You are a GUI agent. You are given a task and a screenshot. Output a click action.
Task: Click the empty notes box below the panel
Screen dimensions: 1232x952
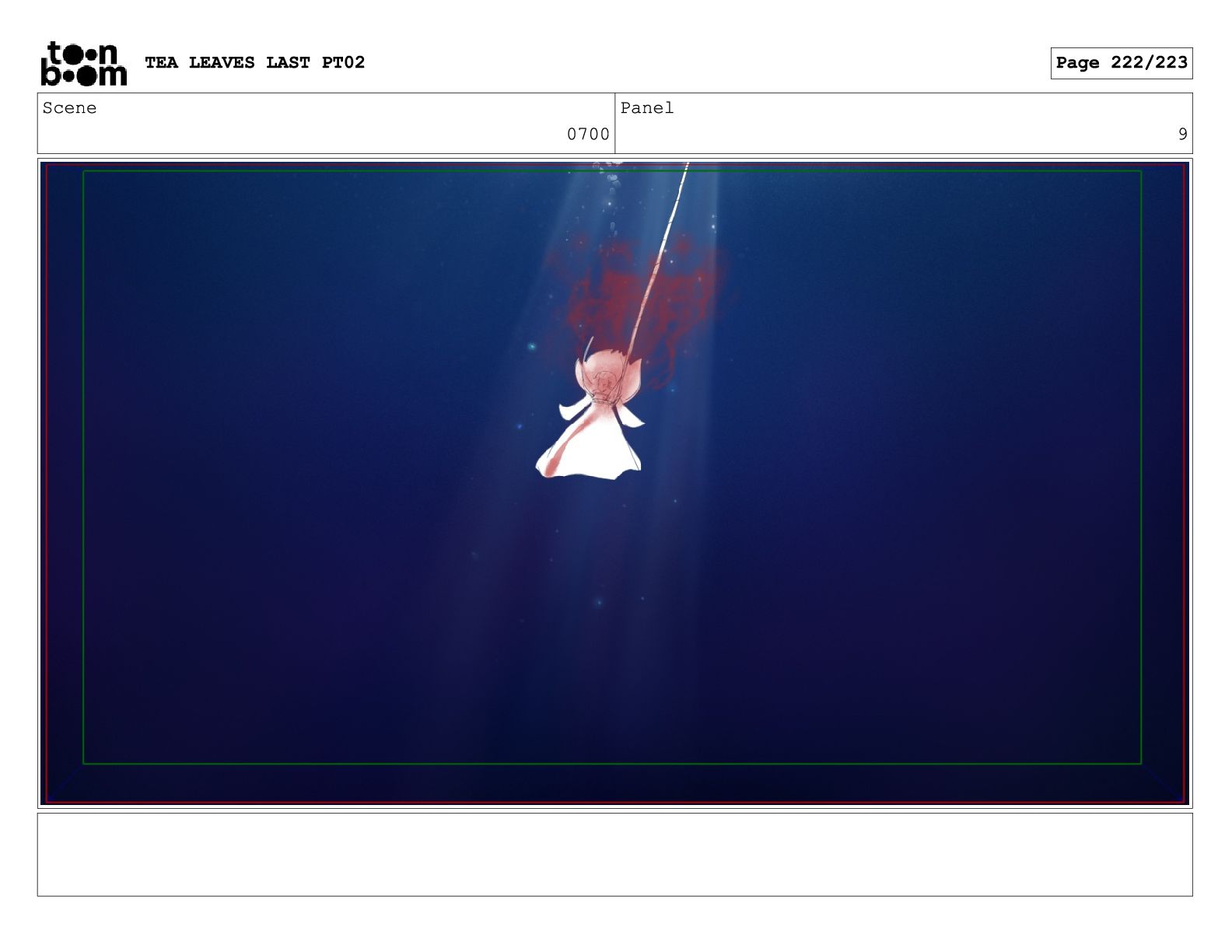click(614, 855)
